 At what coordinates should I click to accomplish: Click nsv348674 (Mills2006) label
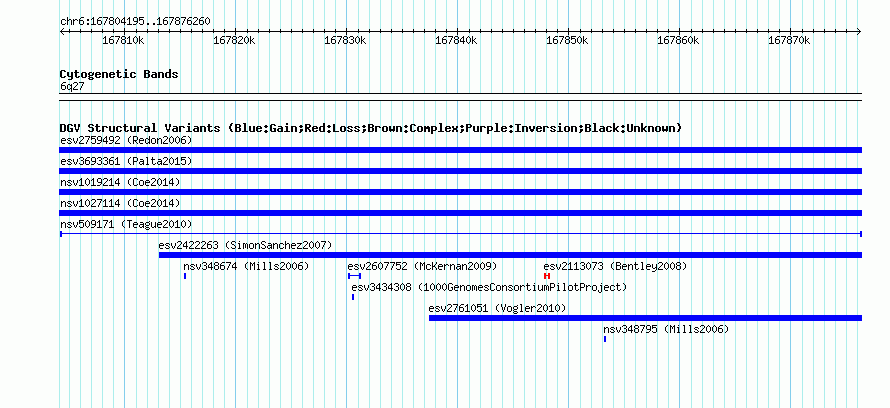pyautogui.click(x=246, y=266)
